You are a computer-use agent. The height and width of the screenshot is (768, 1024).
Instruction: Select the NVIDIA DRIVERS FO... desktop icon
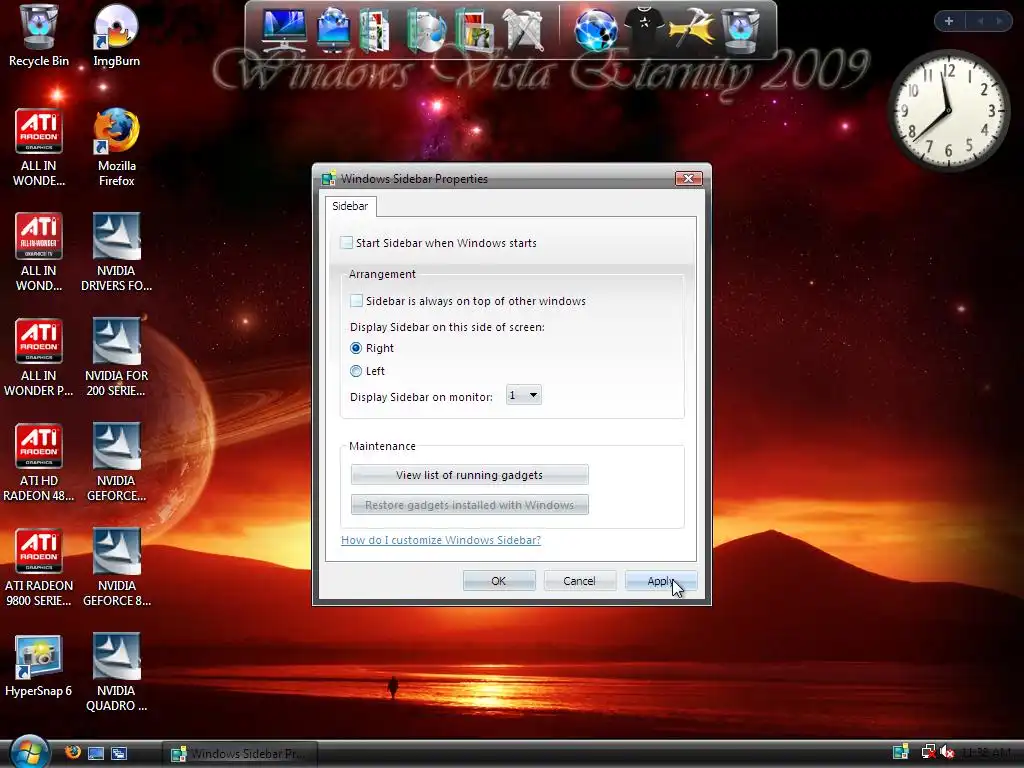pos(116,252)
